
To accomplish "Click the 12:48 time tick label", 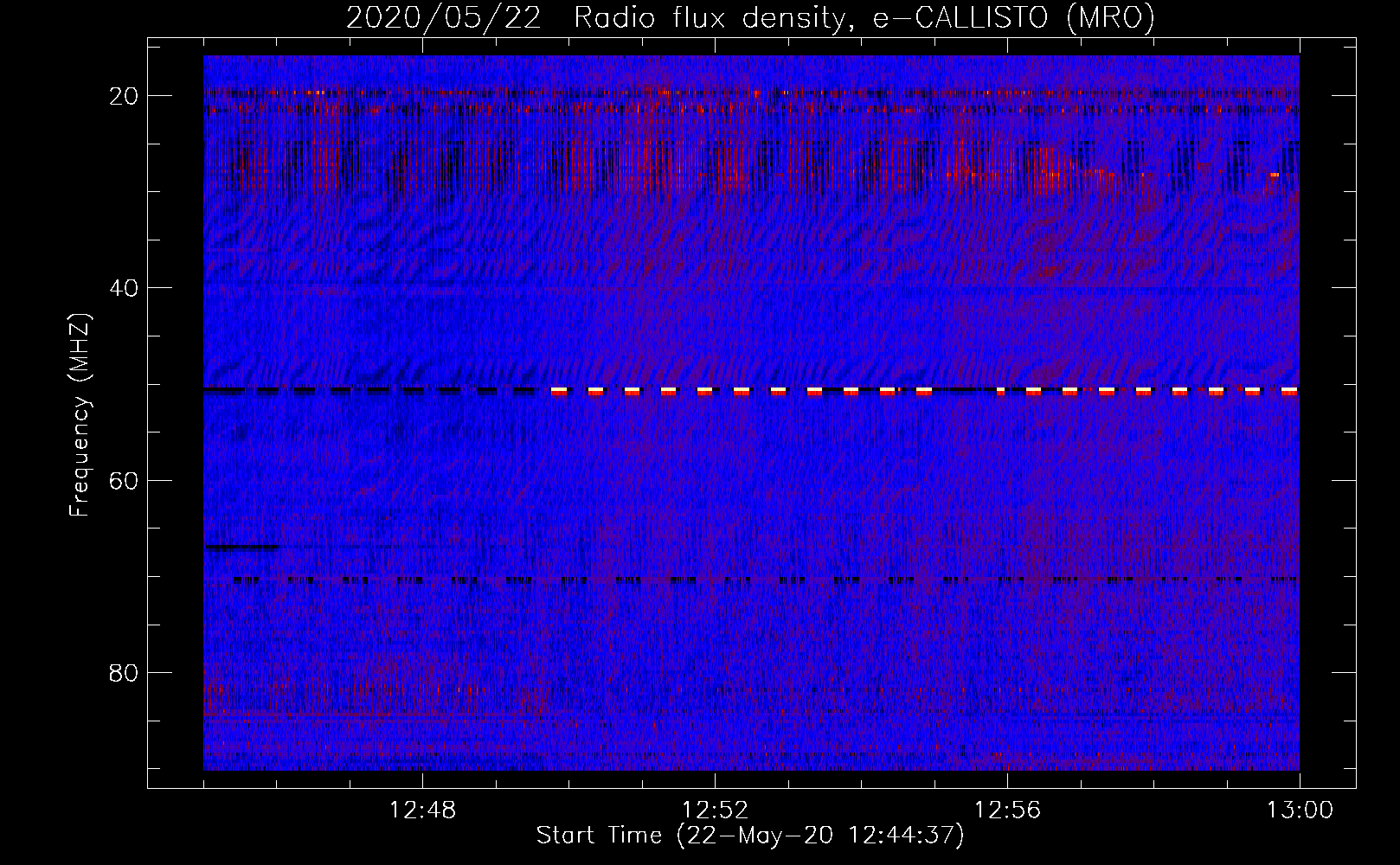I will (x=423, y=811).
